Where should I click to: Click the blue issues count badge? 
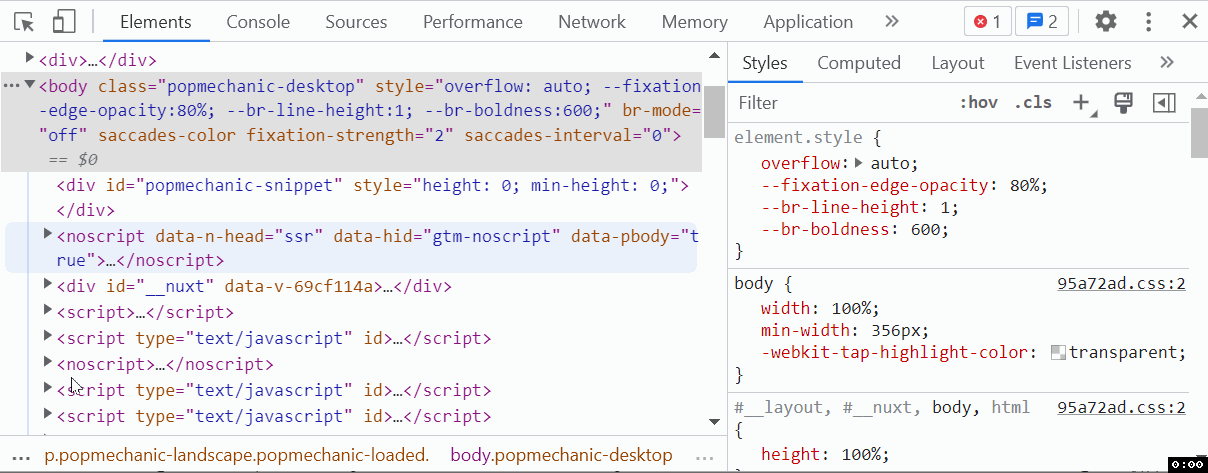[1044, 21]
